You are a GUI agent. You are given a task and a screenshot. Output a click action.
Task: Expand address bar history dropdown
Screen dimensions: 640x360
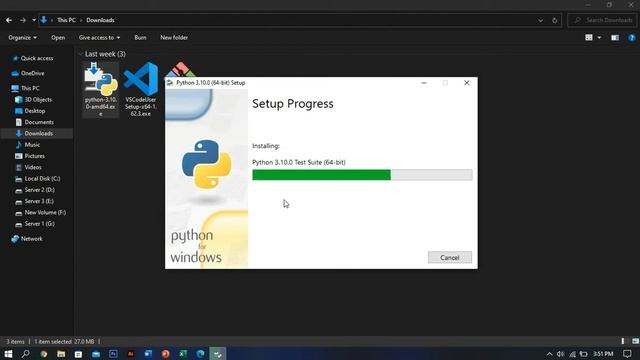pos(540,20)
